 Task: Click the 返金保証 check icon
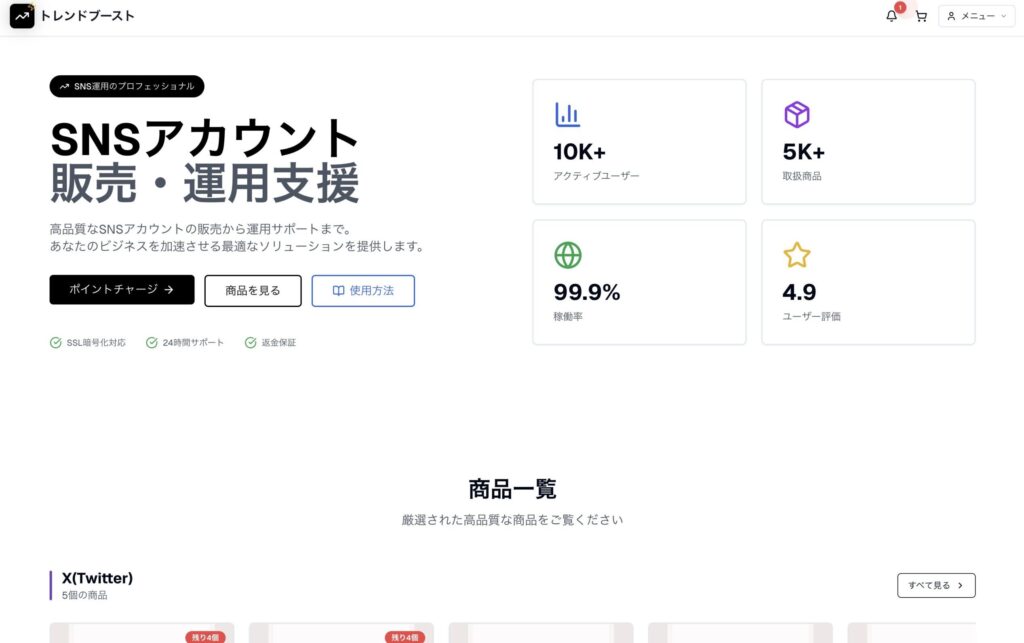pos(250,343)
